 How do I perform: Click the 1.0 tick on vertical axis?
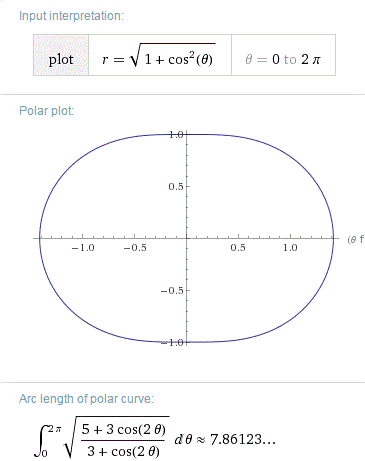click(176, 135)
